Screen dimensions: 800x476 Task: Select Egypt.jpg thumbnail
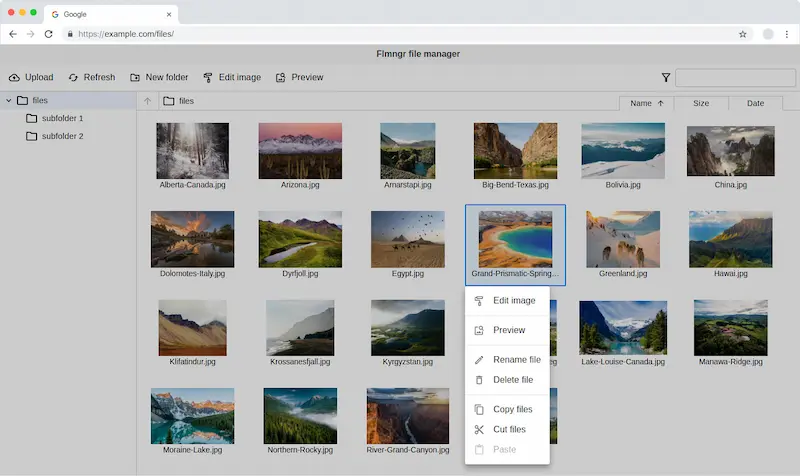408,239
